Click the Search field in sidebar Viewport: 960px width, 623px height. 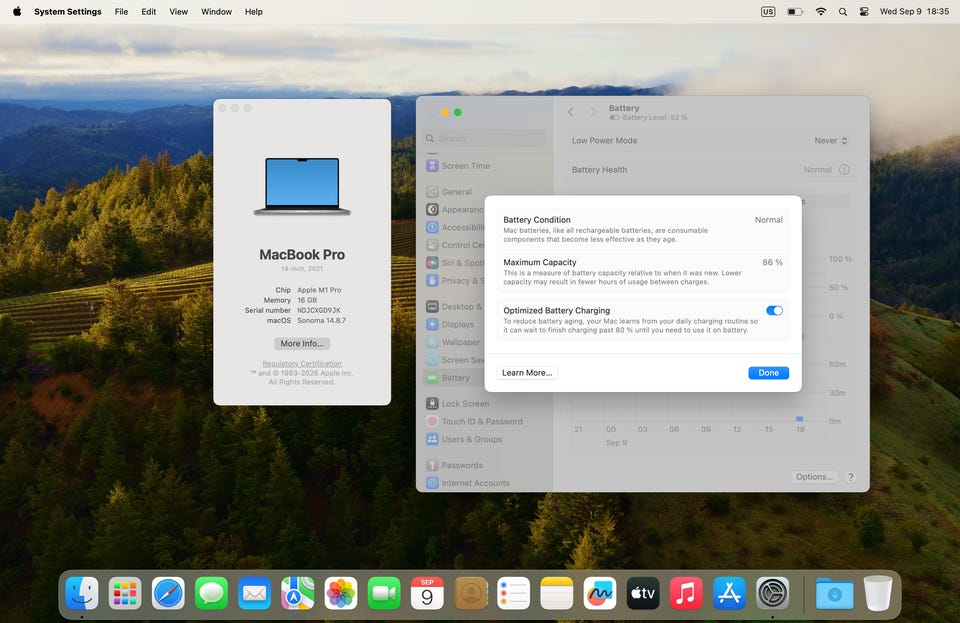[x=485, y=138]
